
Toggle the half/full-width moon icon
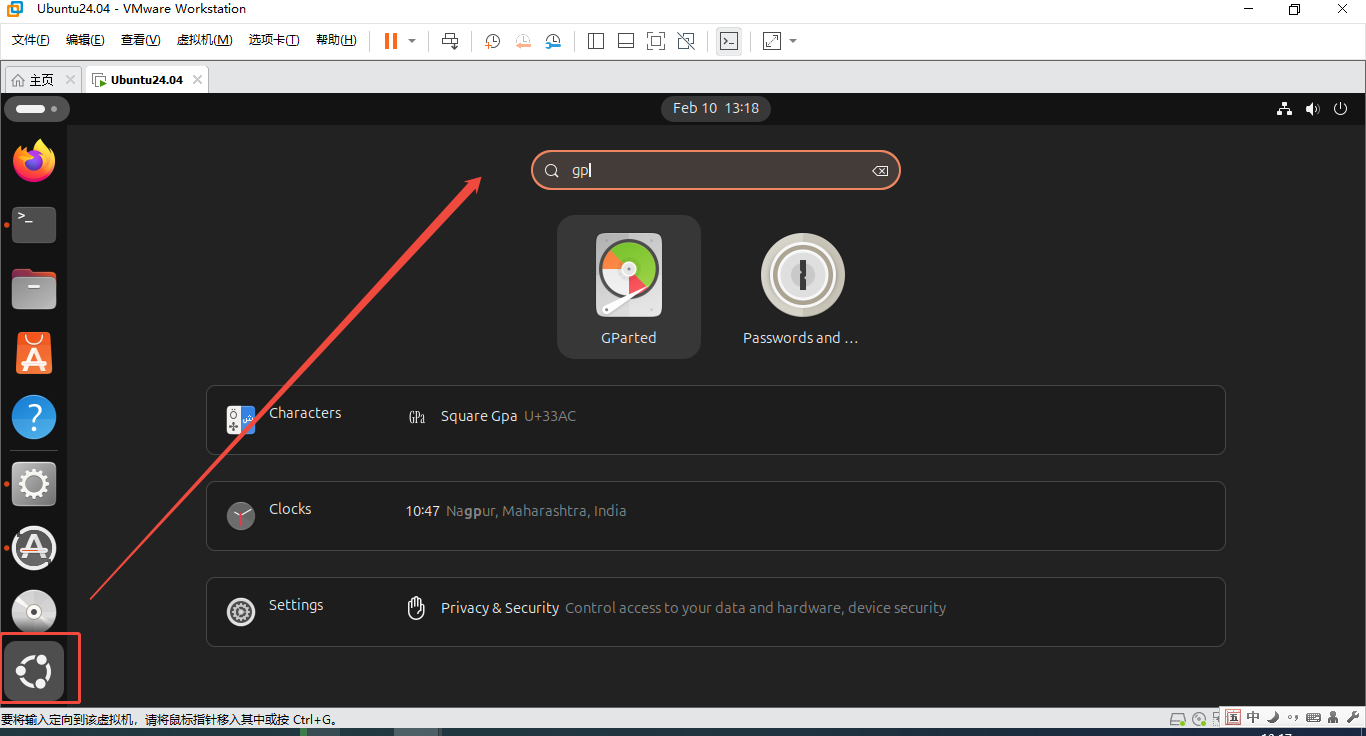pos(1273,718)
